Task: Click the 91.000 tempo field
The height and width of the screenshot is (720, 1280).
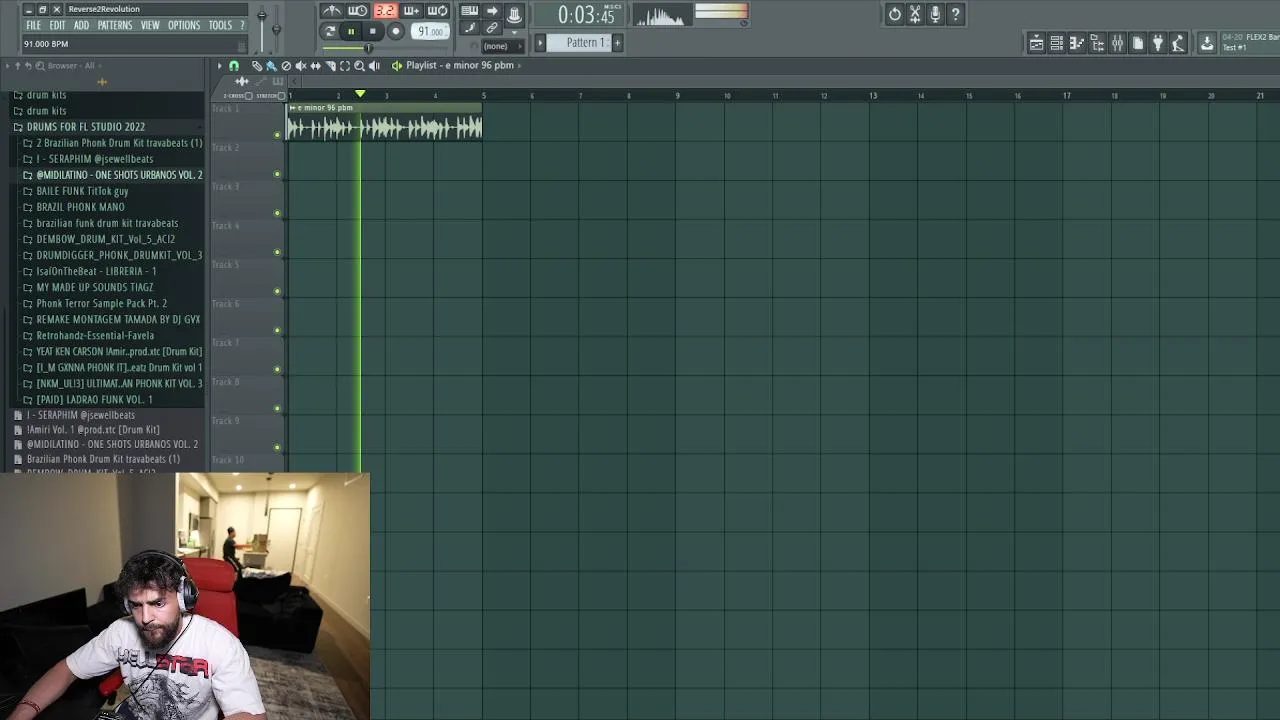Action: pos(430,32)
